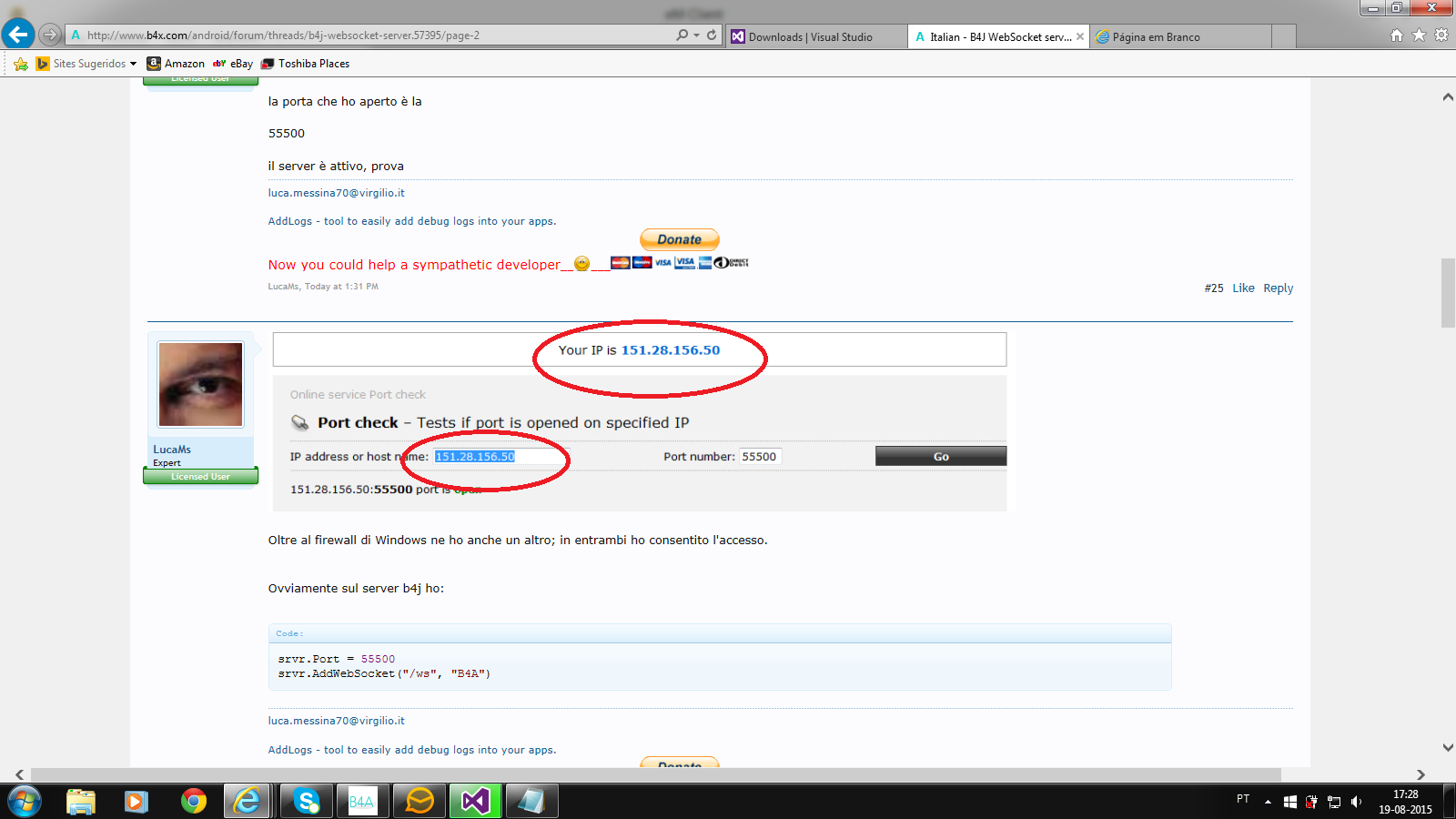Click the vertical scrollbar thumb
This screenshot has height=819, width=1456.
[1448, 293]
